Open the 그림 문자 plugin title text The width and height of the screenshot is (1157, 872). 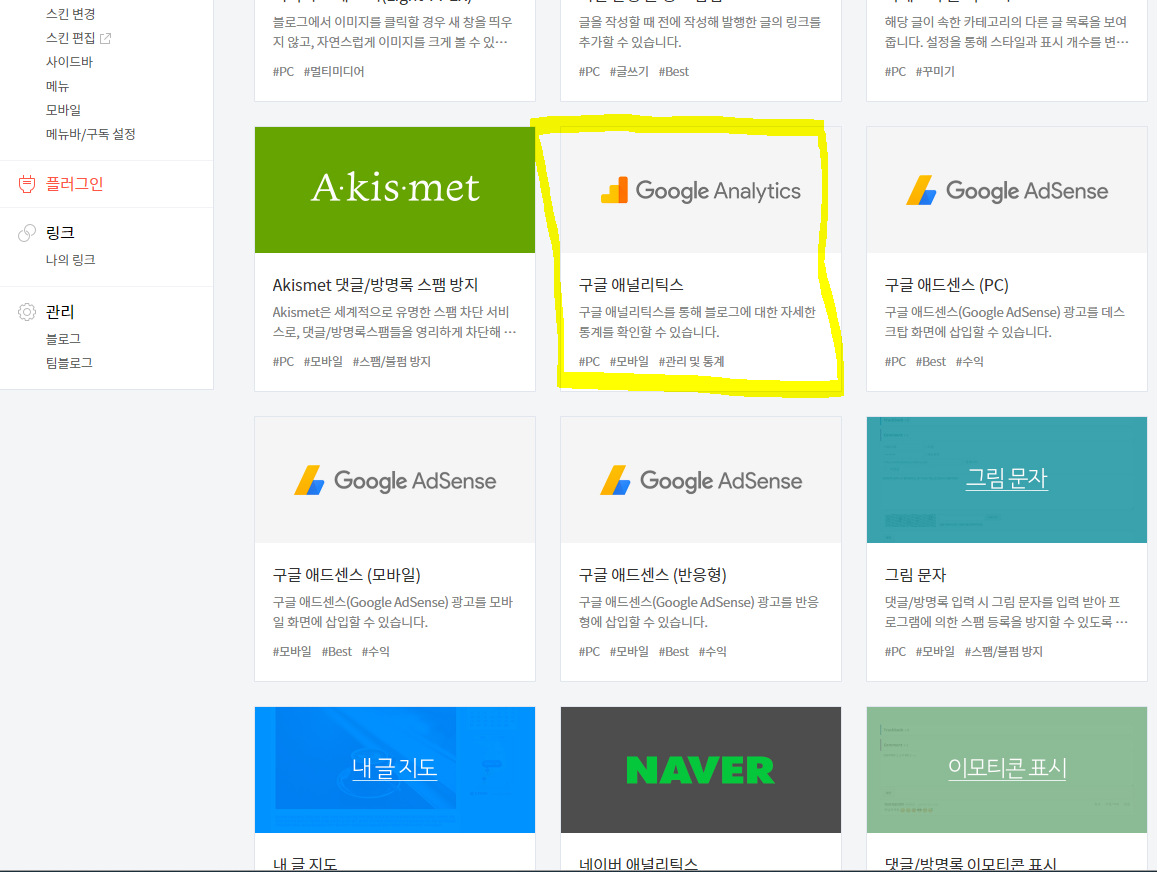[x=915, y=575]
